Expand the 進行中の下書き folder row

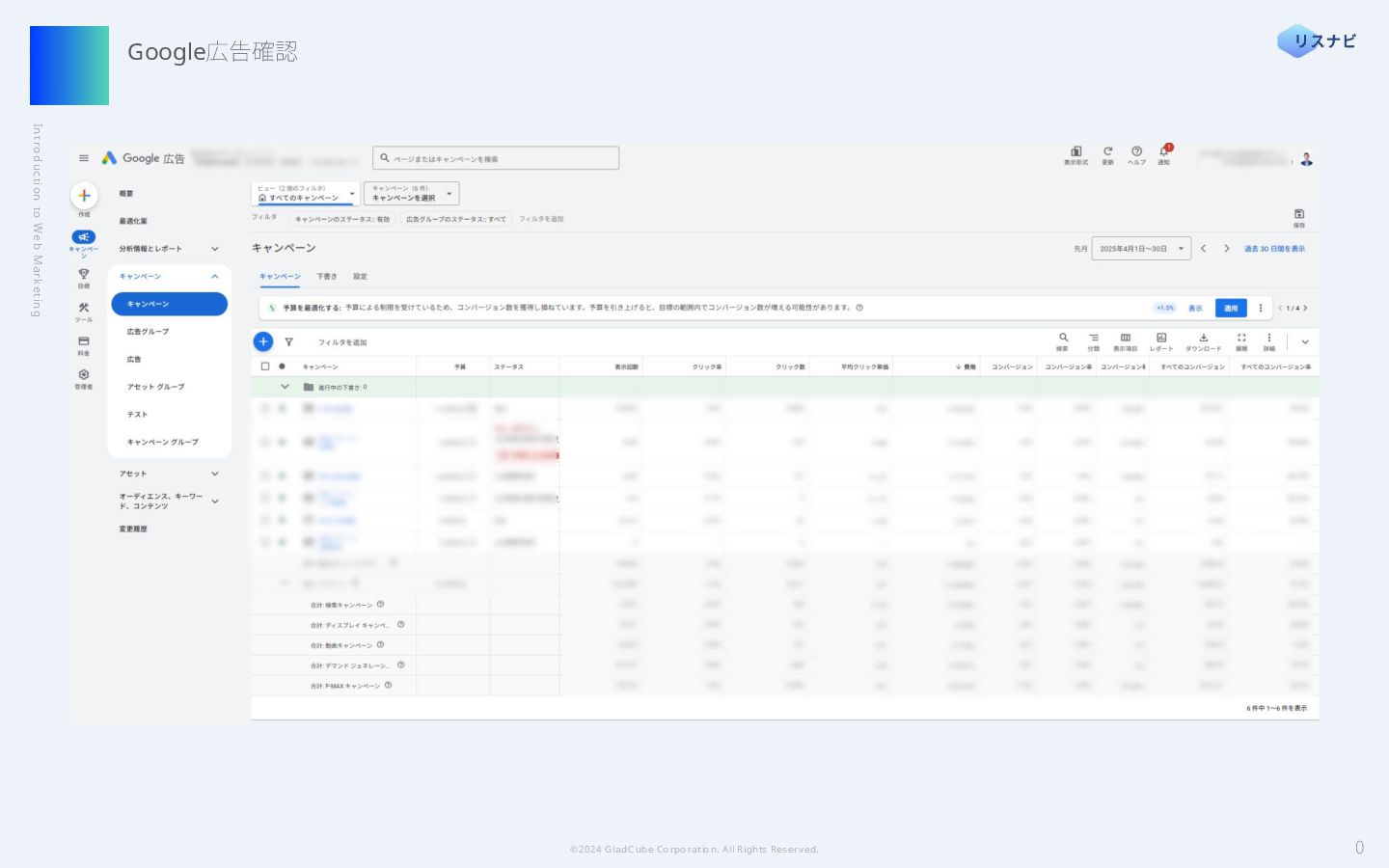[285, 387]
